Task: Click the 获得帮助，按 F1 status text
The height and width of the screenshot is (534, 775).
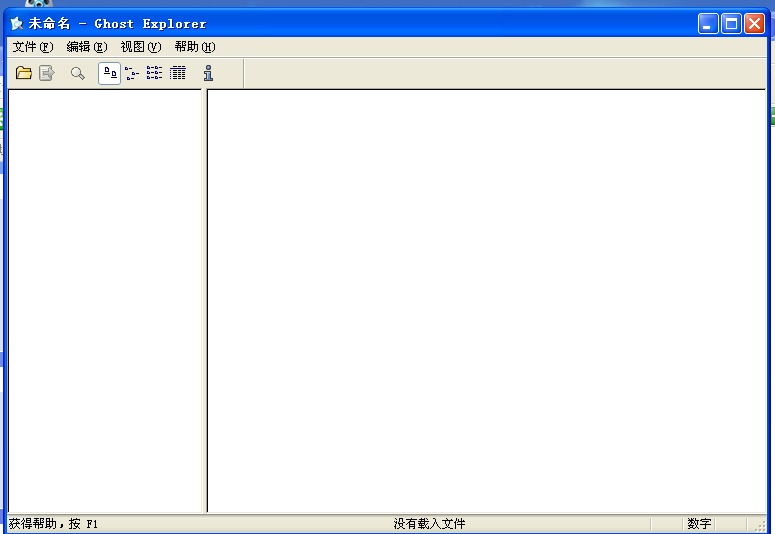Action: [53, 524]
